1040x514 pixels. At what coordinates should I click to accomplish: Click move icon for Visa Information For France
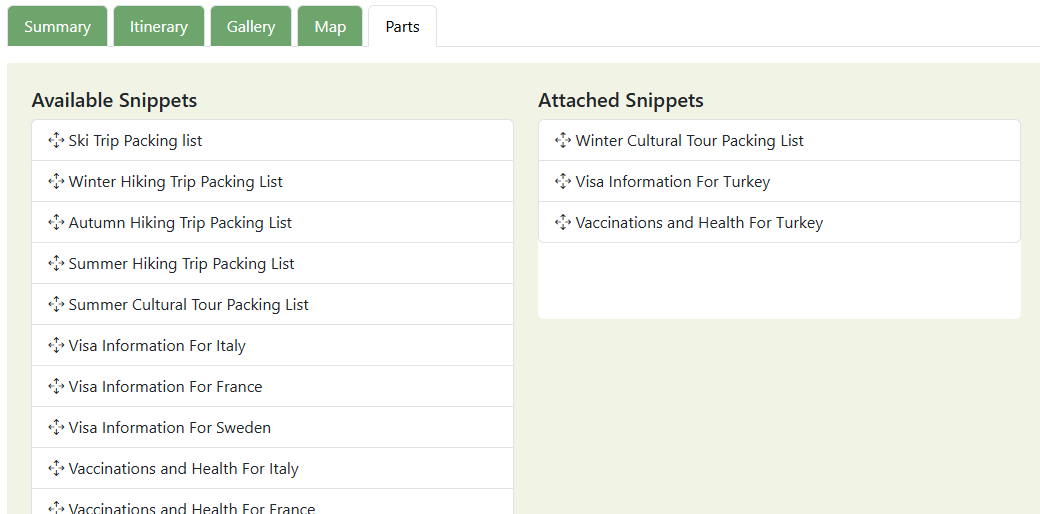[x=56, y=386]
